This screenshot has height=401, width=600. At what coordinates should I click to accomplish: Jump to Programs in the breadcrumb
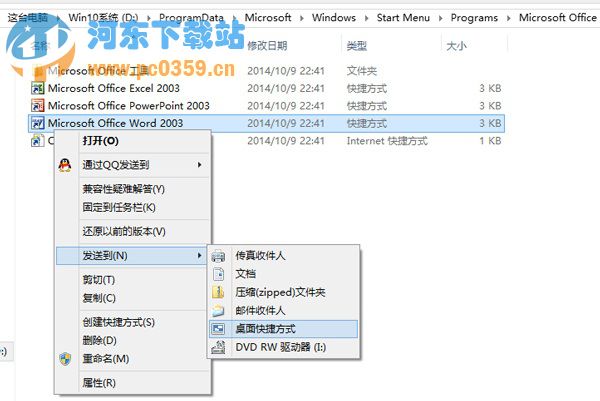475,18
